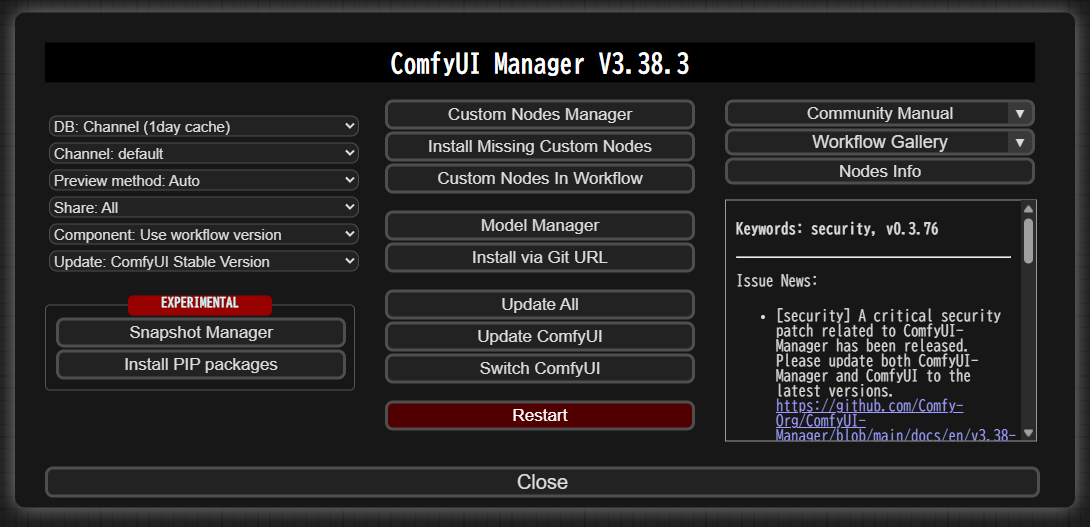The image size is (1090, 527).
Task: Open the Nodes Info page
Action: pos(879,171)
